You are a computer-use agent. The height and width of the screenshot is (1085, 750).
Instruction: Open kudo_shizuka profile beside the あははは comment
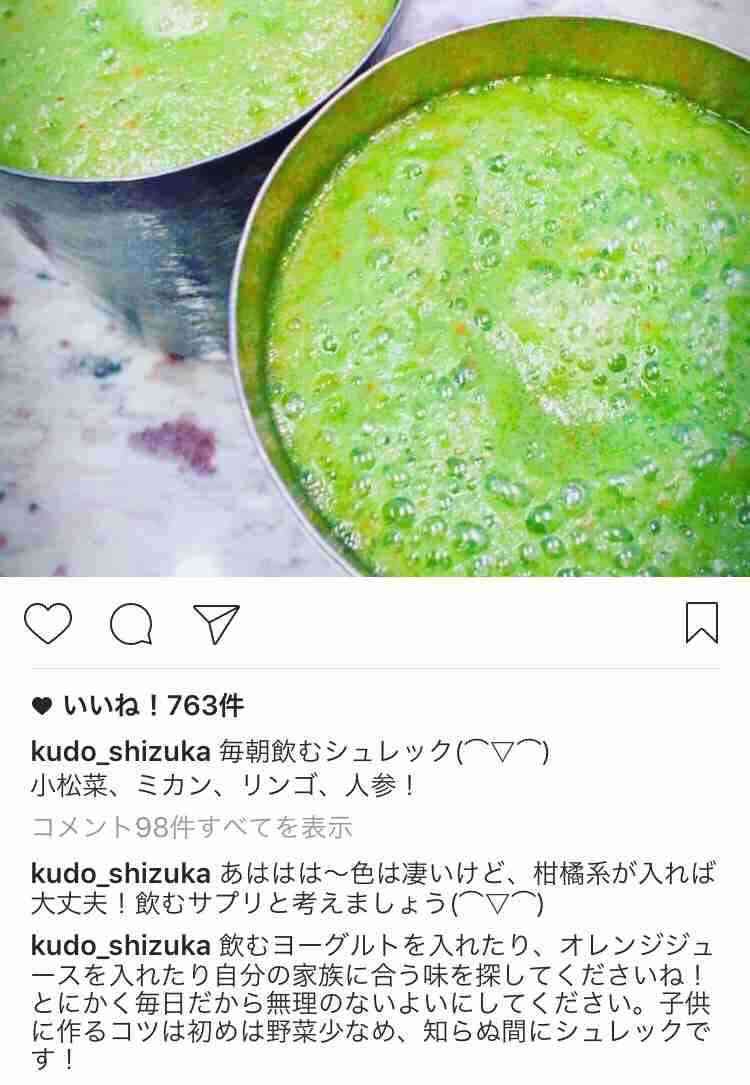point(121,873)
